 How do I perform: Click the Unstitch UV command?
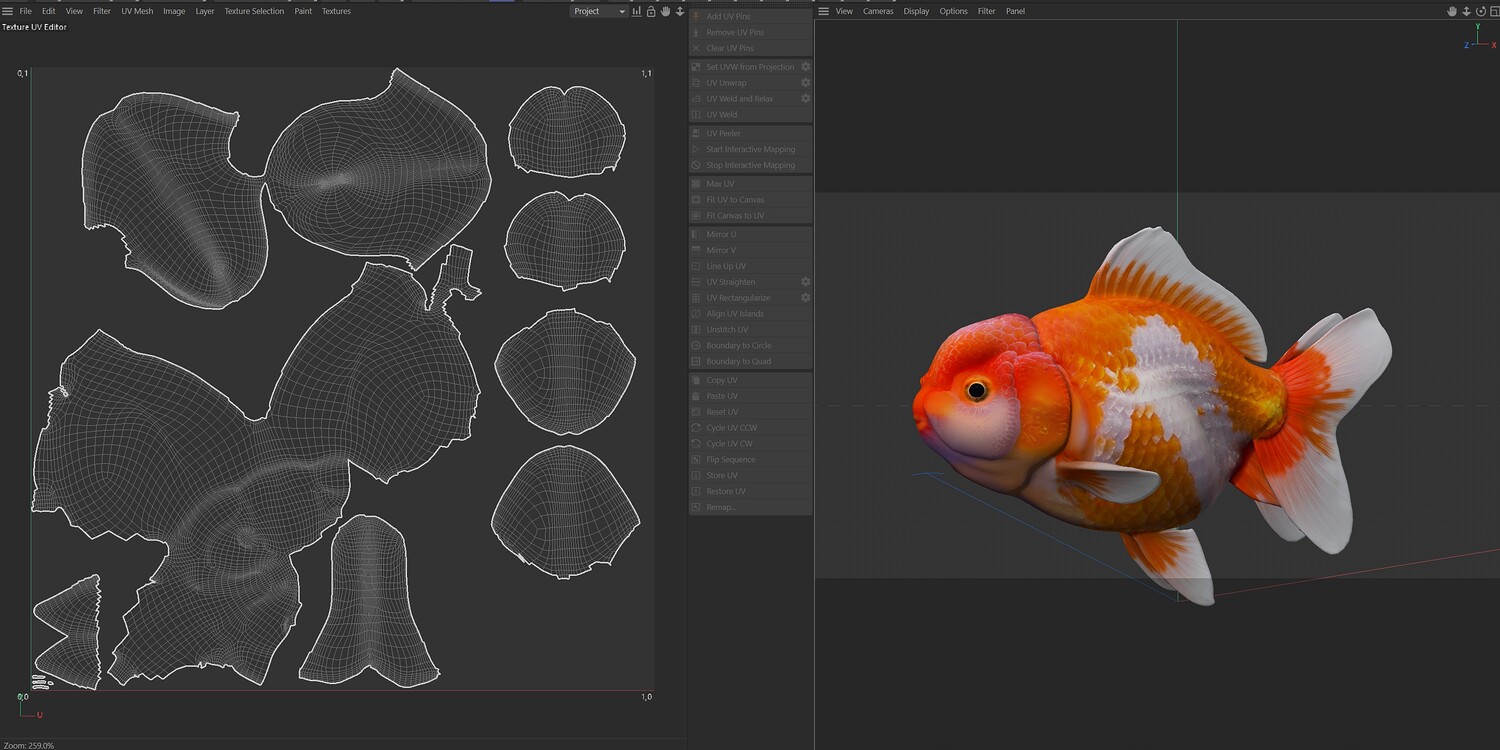[x=751, y=330]
